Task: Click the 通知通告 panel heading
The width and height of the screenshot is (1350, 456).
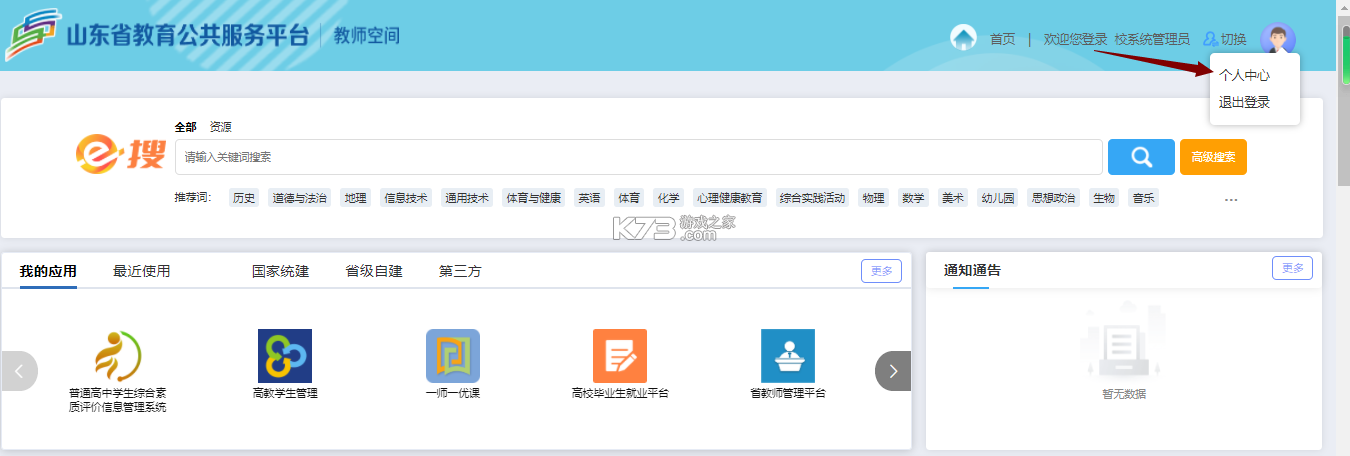Action: click(x=972, y=270)
